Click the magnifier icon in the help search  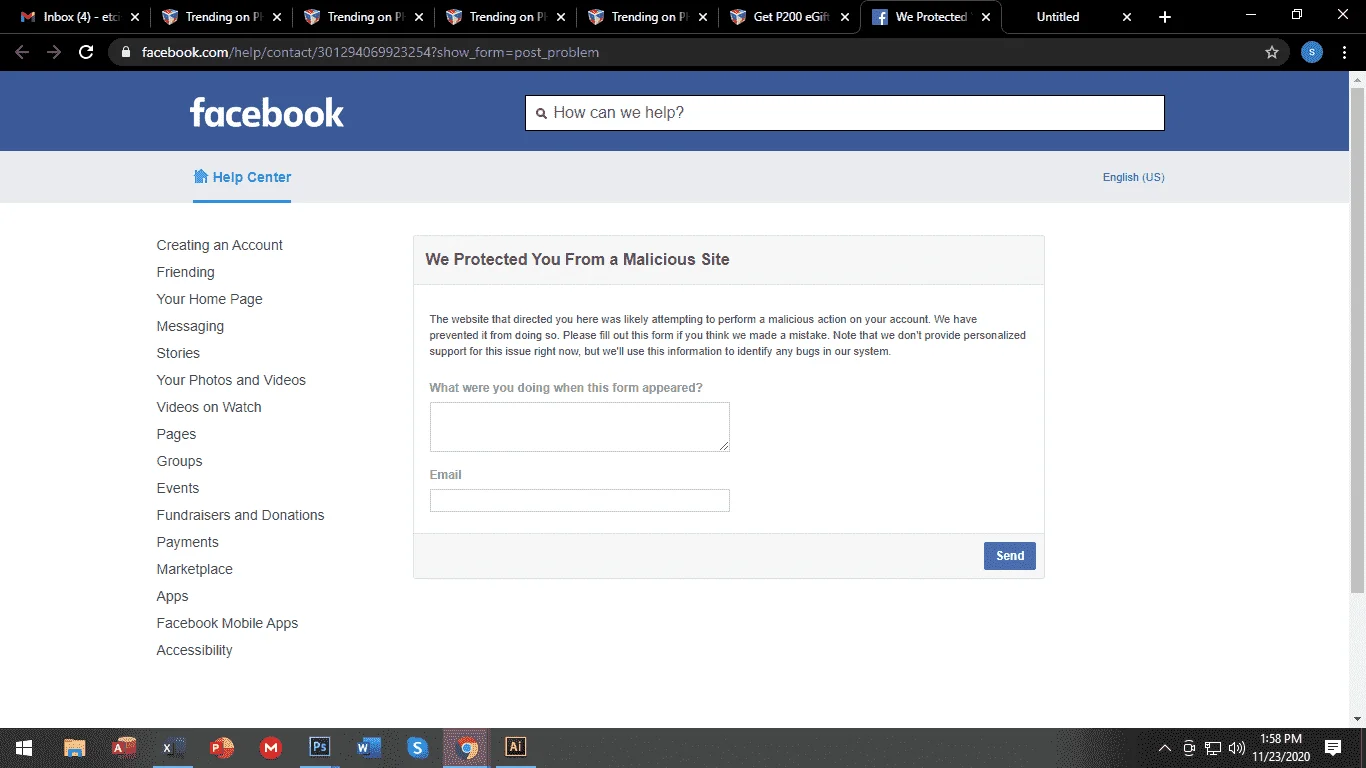click(x=542, y=113)
